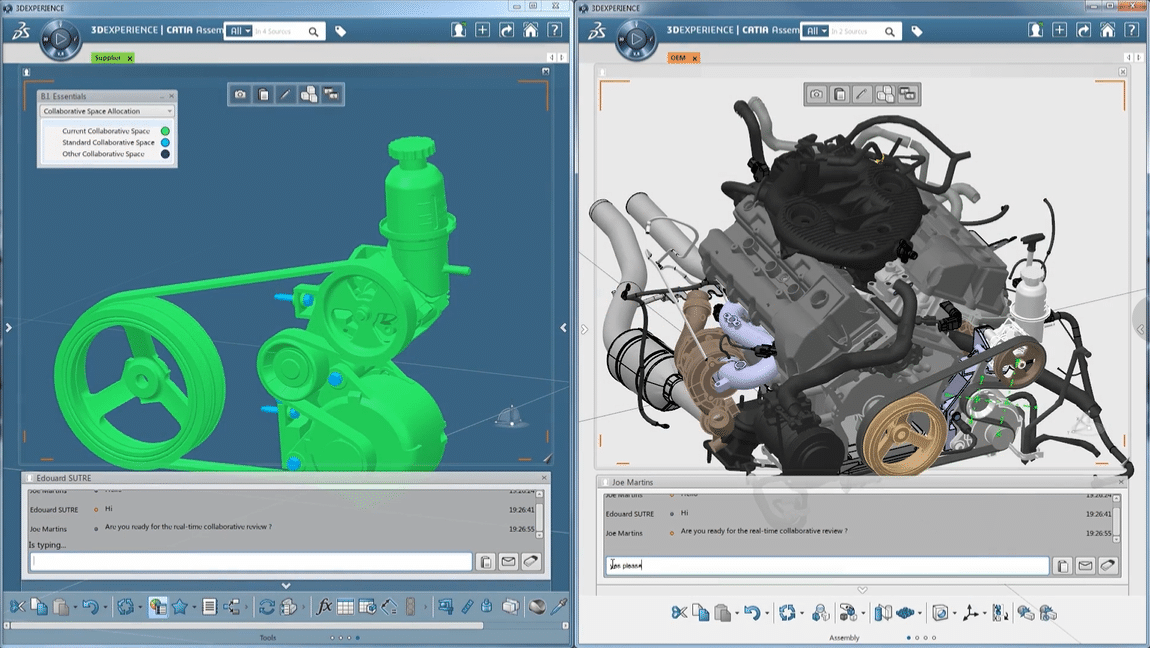Click the scissors cut icon in Assembly toolbar
Viewport: 1150px width, 648px height.
click(679, 612)
